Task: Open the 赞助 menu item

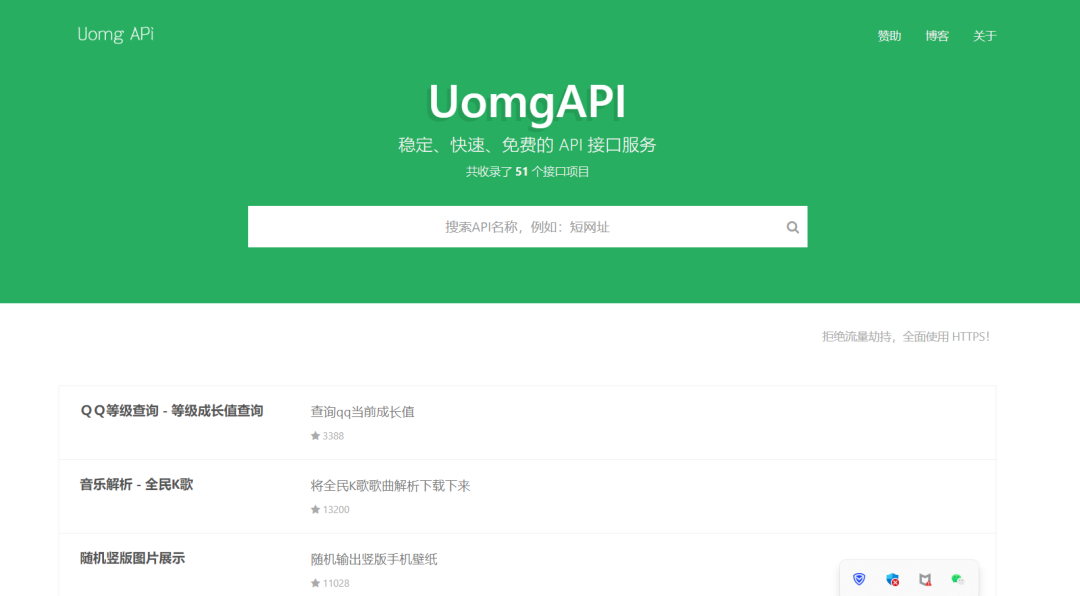Action: pos(889,36)
